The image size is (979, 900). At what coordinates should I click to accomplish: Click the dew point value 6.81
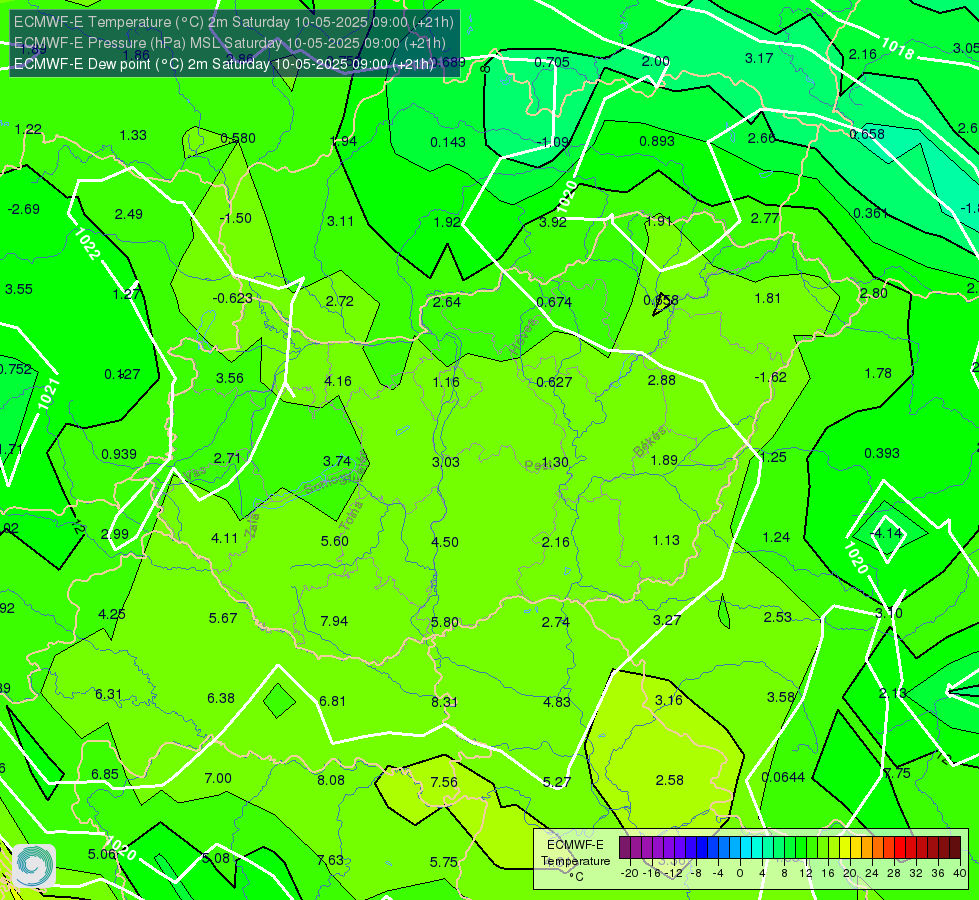tap(333, 701)
